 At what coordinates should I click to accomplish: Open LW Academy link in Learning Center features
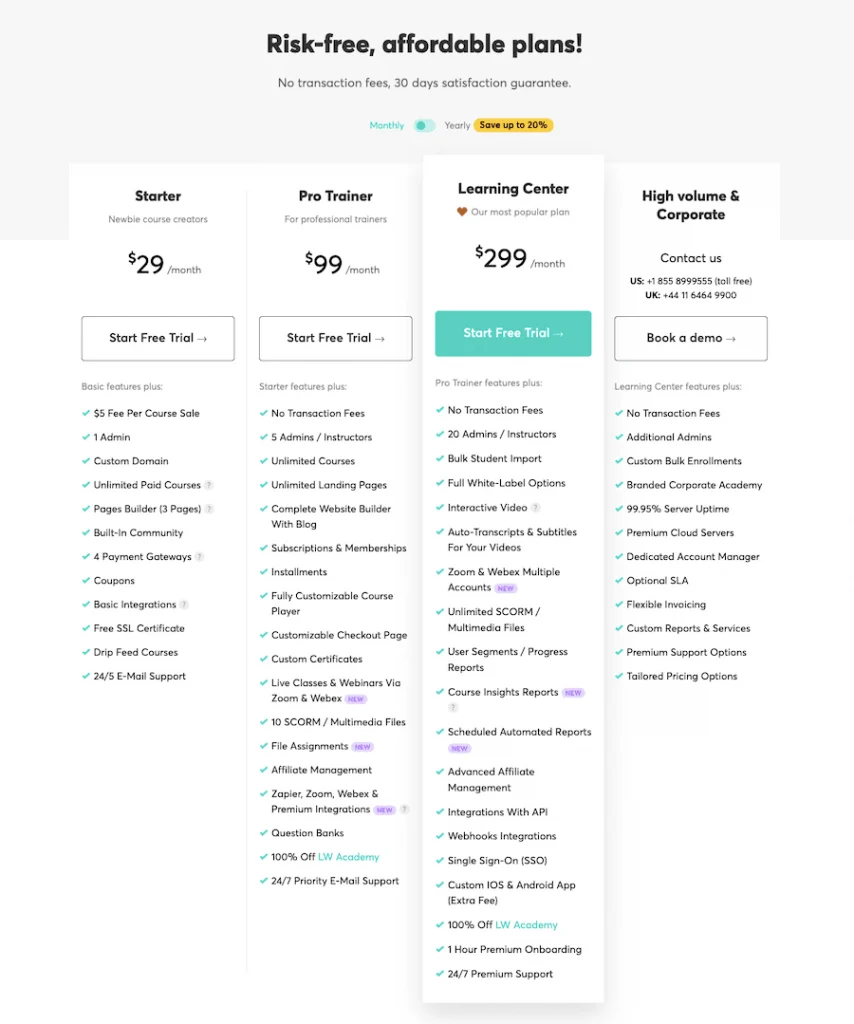tap(527, 925)
